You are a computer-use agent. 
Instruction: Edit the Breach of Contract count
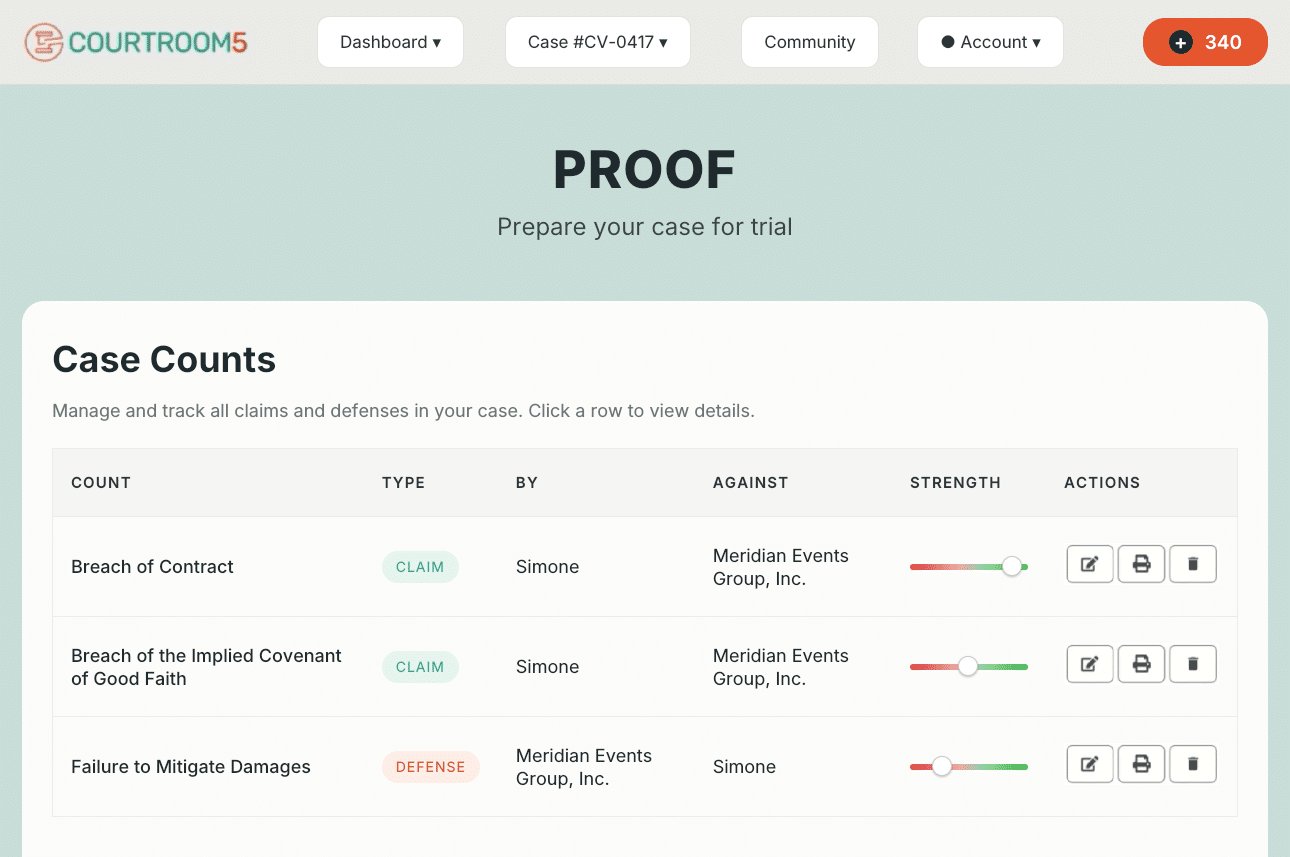1090,564
